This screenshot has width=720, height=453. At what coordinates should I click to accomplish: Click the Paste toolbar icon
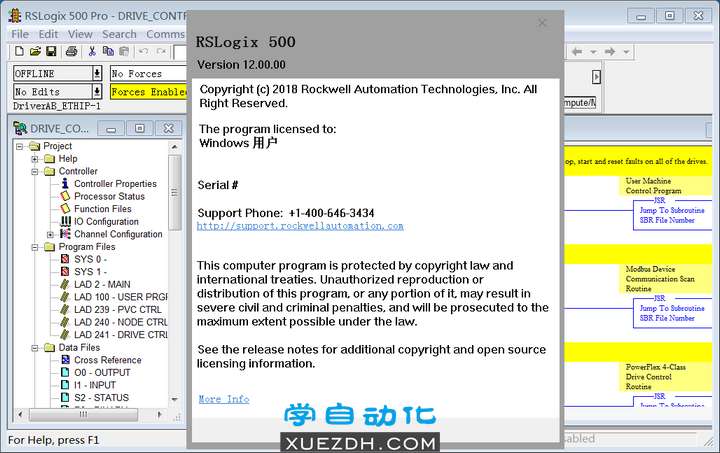tap(124, 51)
